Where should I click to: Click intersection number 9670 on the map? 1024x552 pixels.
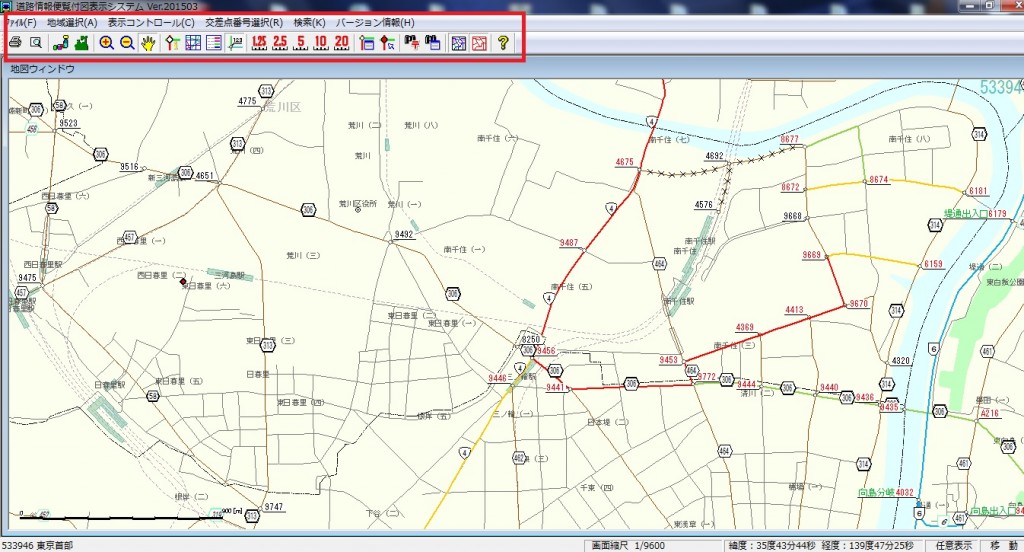(859, 304)
